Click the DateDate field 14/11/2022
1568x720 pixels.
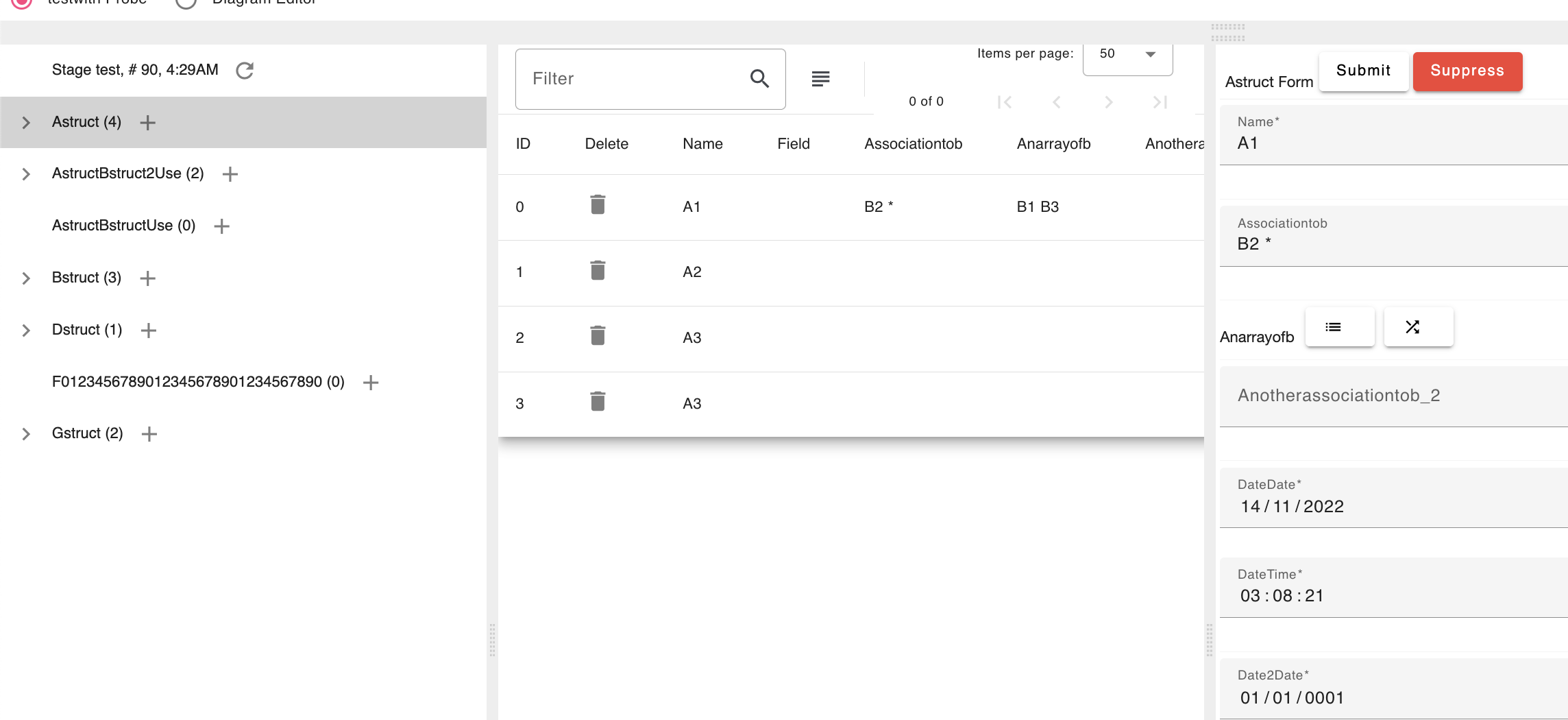pyautogui.click(x=1394, y=498)
